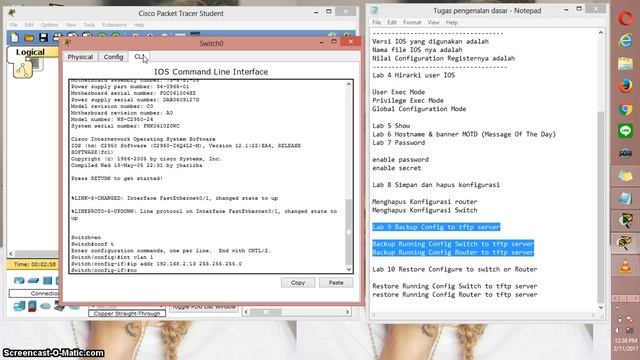Click highlighted 'Lab 9 Backup Config' line
The height and width of the screenshot is (360, 640).
click(436, 227)
